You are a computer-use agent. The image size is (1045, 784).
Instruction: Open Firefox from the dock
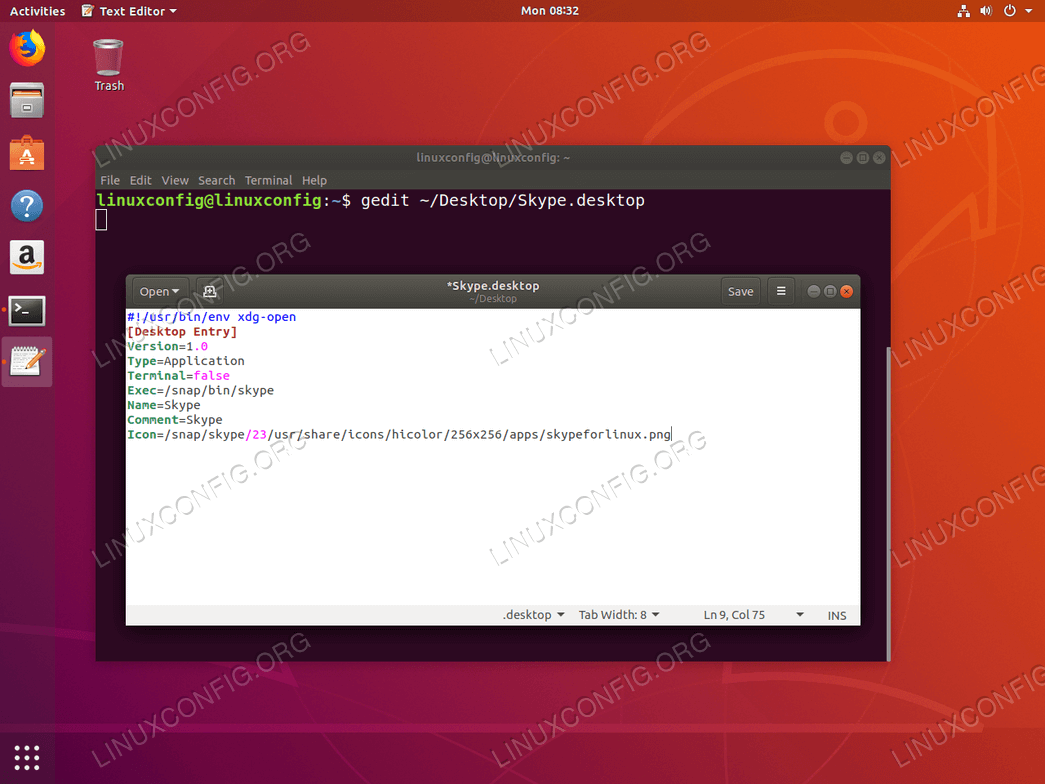tap(26, 46)
